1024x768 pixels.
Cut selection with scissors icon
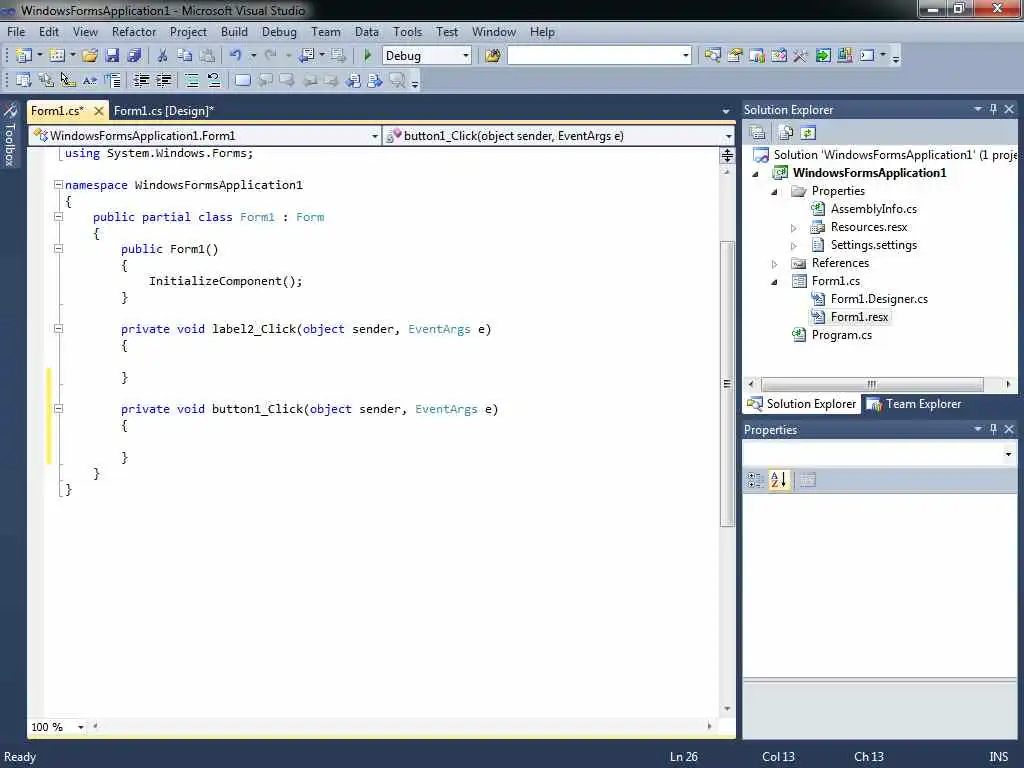[x=163, y=56]
